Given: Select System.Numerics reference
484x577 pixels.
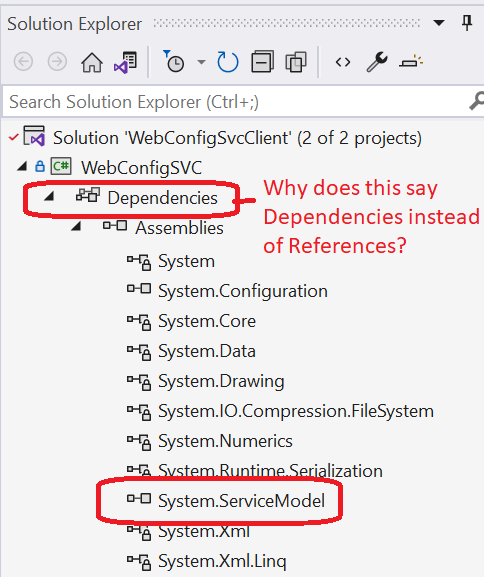Looking at the screenshot, I should pos(225,441).
